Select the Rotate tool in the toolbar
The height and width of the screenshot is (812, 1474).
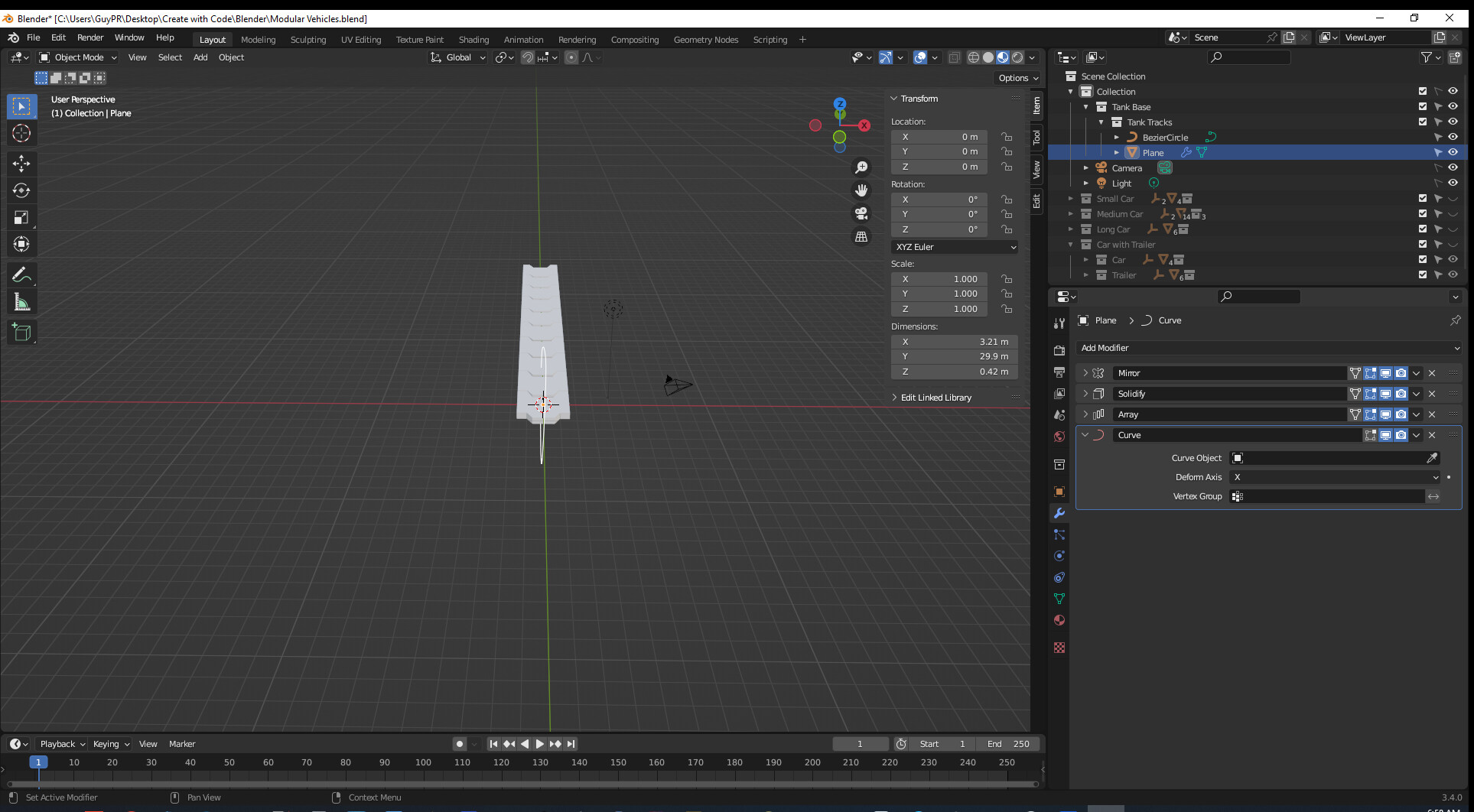[x=21, y=190]
